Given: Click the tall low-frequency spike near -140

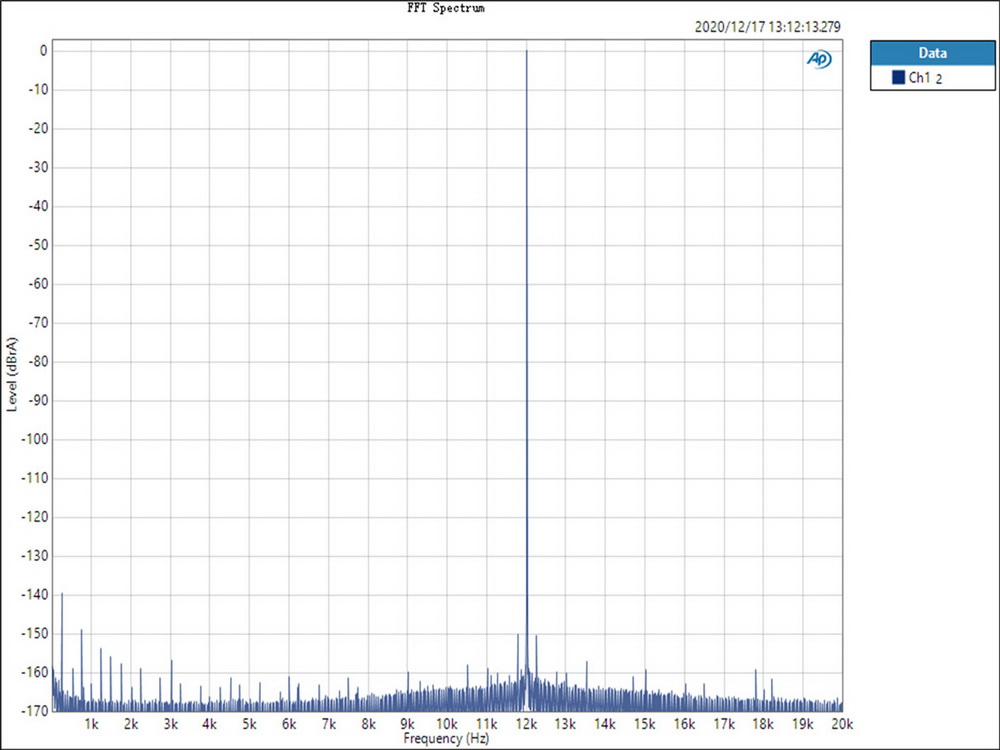Looking at the screenshot, I should point(62,594).
